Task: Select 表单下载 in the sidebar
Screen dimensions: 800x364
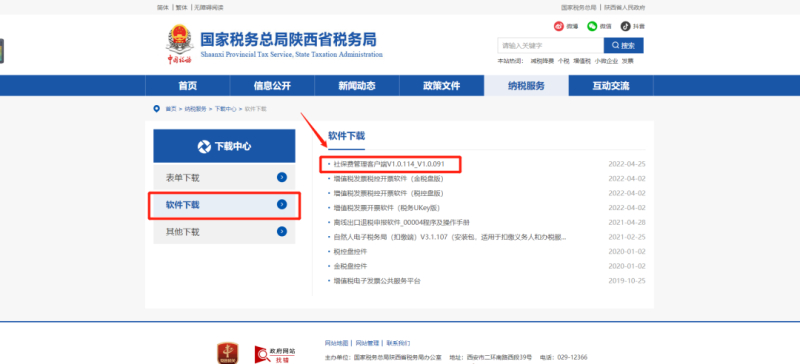Action: [x=224, y=178]
